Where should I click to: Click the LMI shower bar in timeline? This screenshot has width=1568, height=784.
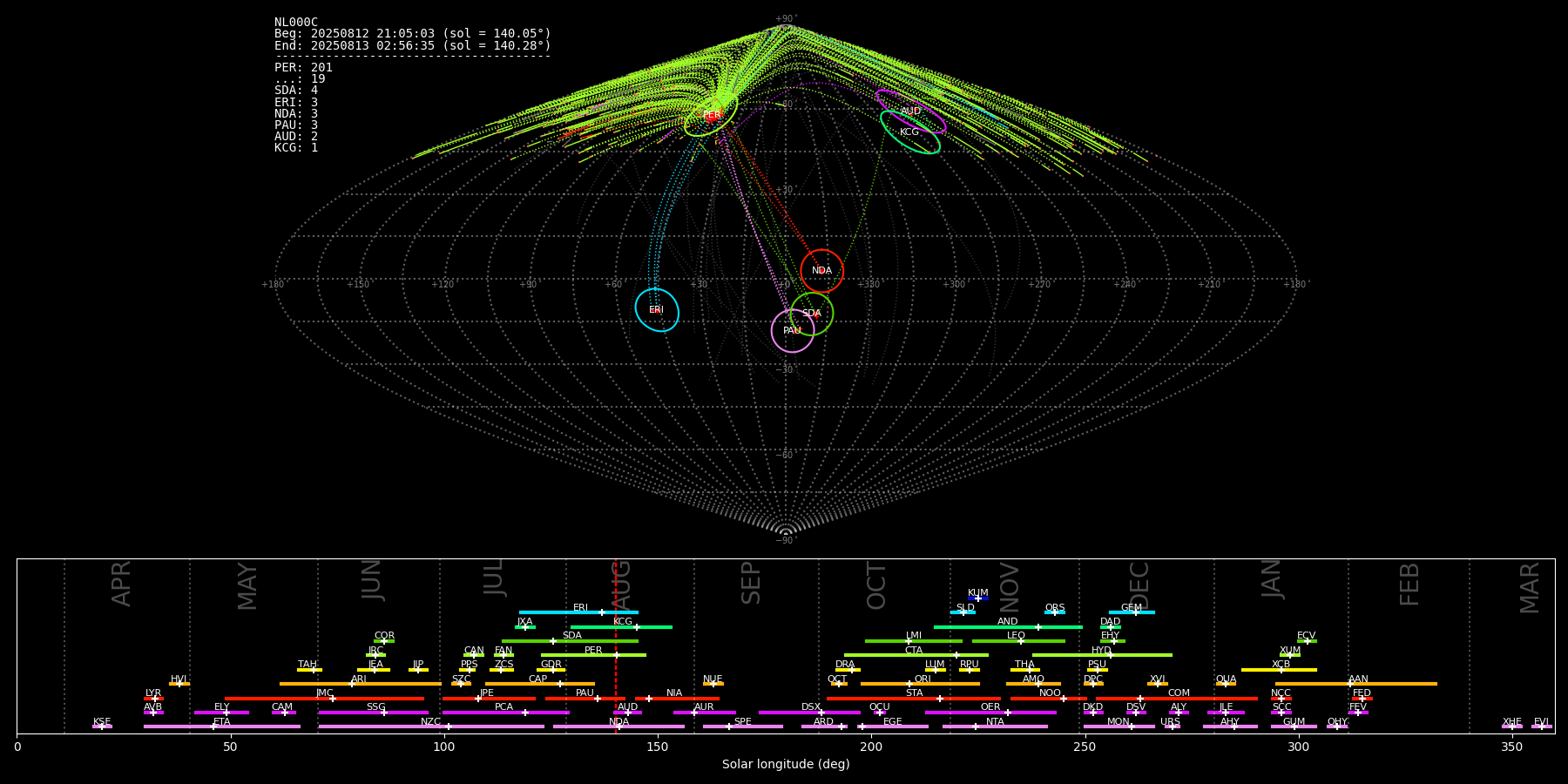914,641
